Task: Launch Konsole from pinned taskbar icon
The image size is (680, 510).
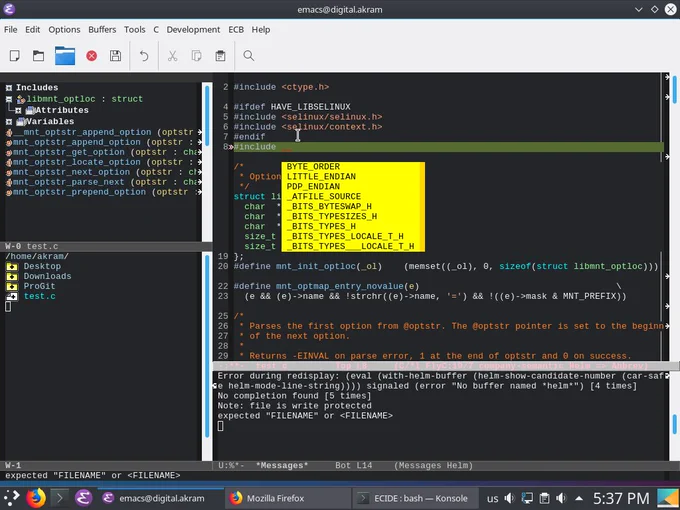Action: coord(60,498)
